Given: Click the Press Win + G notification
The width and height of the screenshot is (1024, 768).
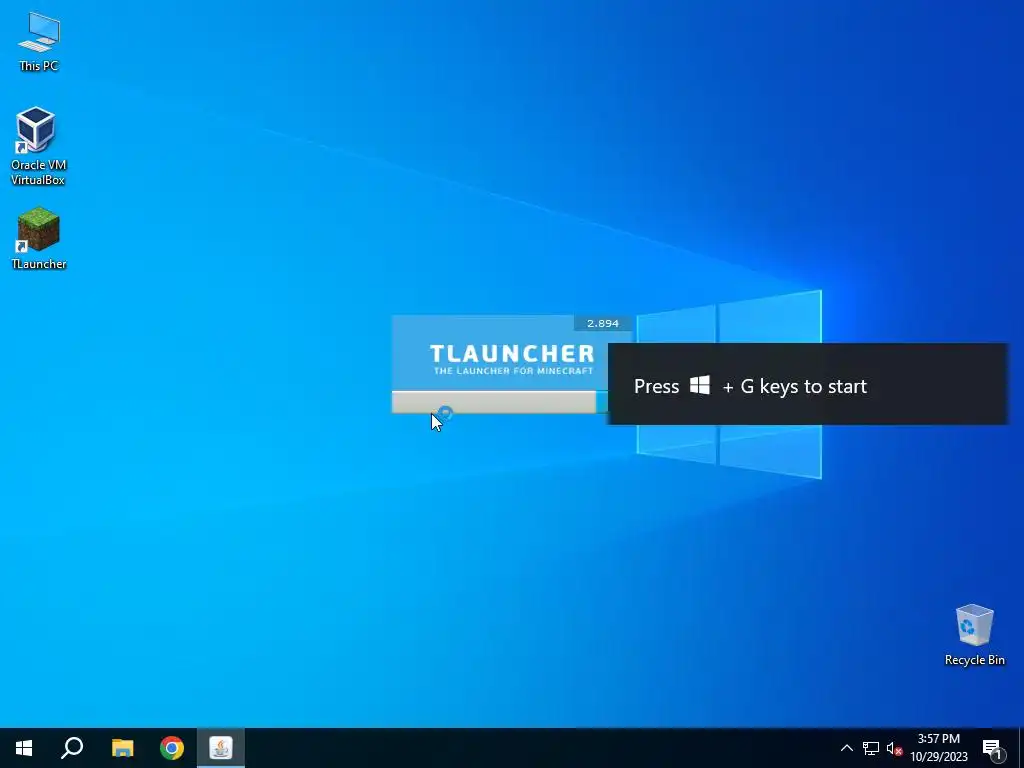Looking at the screenshot, I should 808,385.
